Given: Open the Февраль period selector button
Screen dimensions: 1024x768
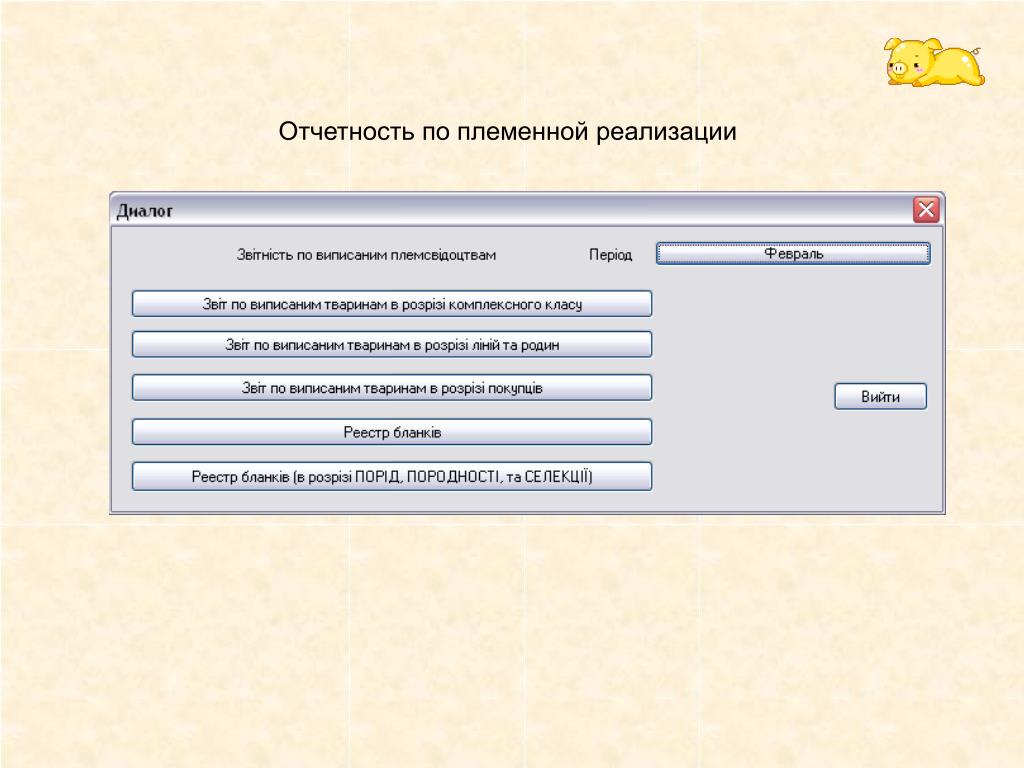Looking at the screenshot, I should click(793, 253).
